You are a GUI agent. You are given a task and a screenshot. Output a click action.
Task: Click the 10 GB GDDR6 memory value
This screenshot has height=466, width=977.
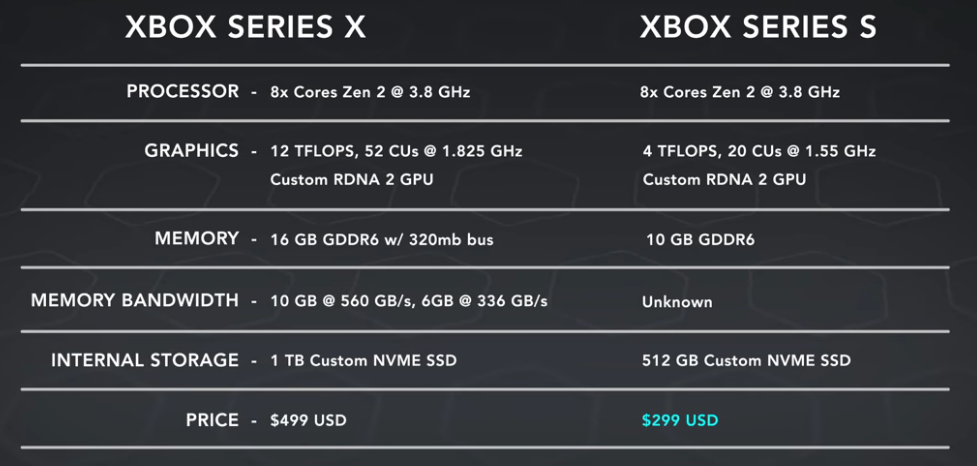(x=700, y=239)
